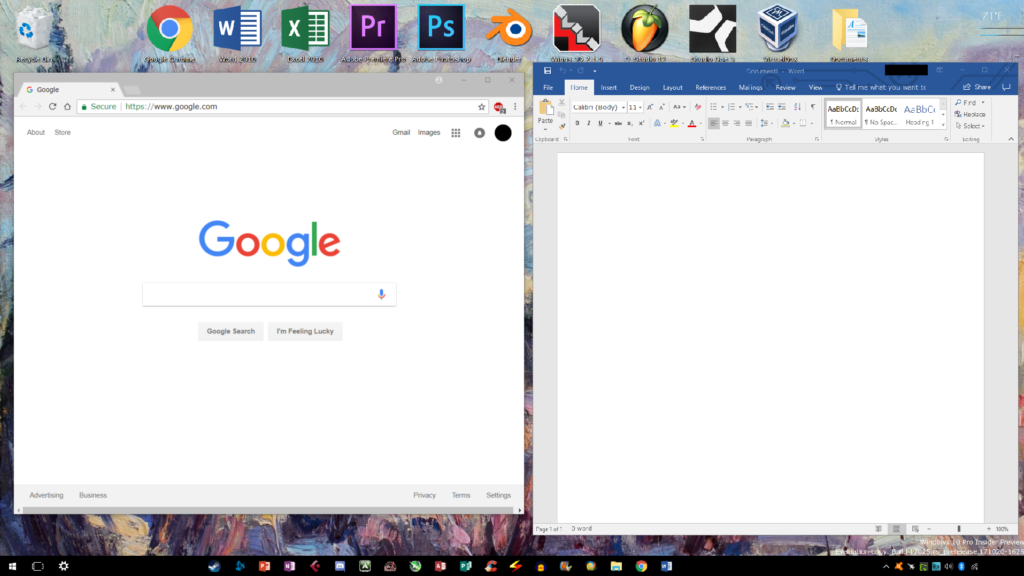Click the Steam icon in taskbar

tap(214, 566)
